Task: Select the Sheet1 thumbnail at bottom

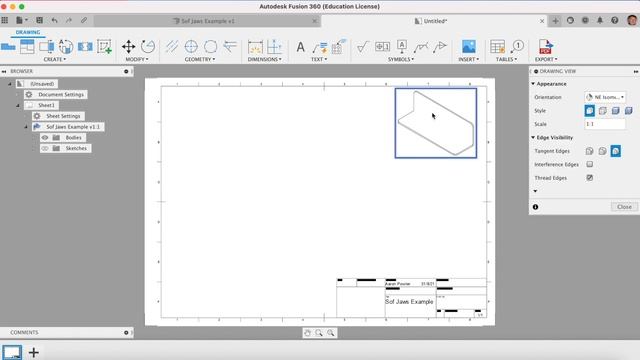Action: (12, 352)
